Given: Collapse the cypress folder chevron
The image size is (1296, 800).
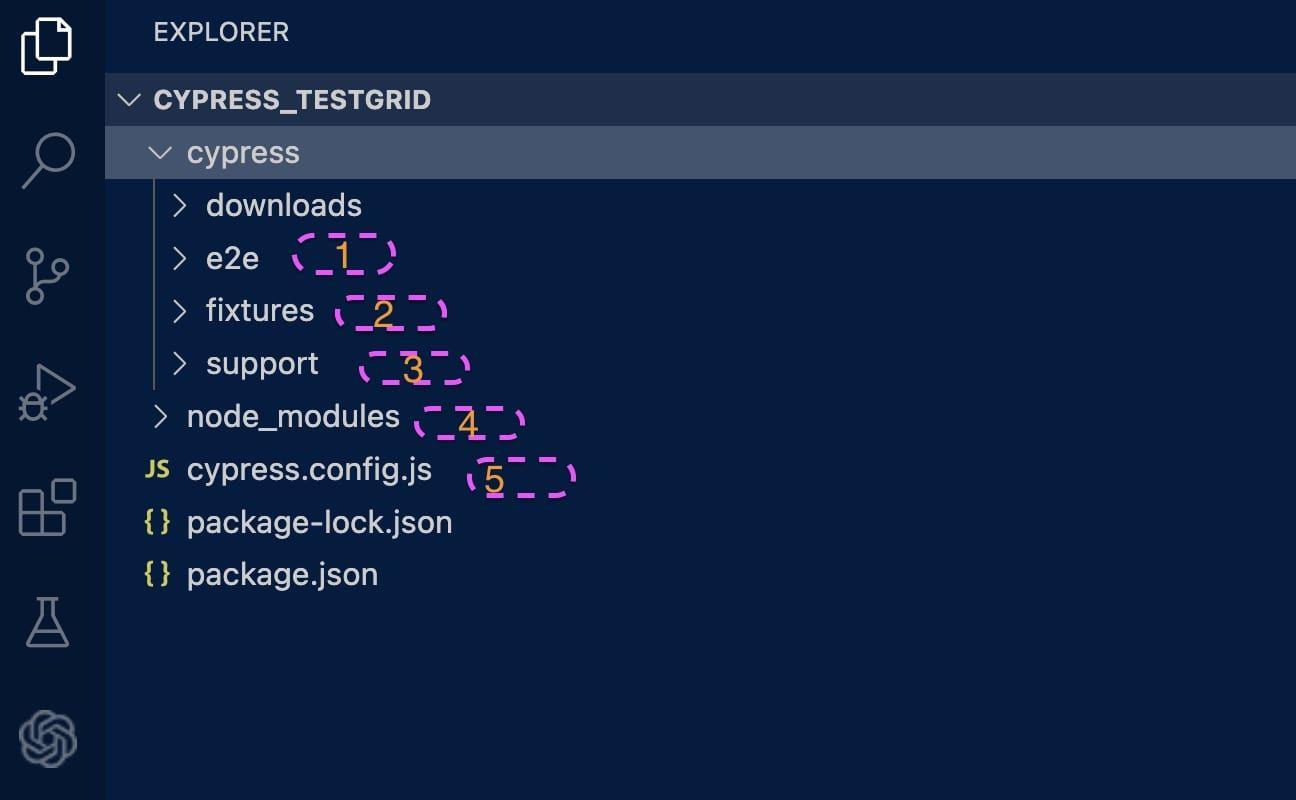Looking at the screenshot, I should [159, 153].
